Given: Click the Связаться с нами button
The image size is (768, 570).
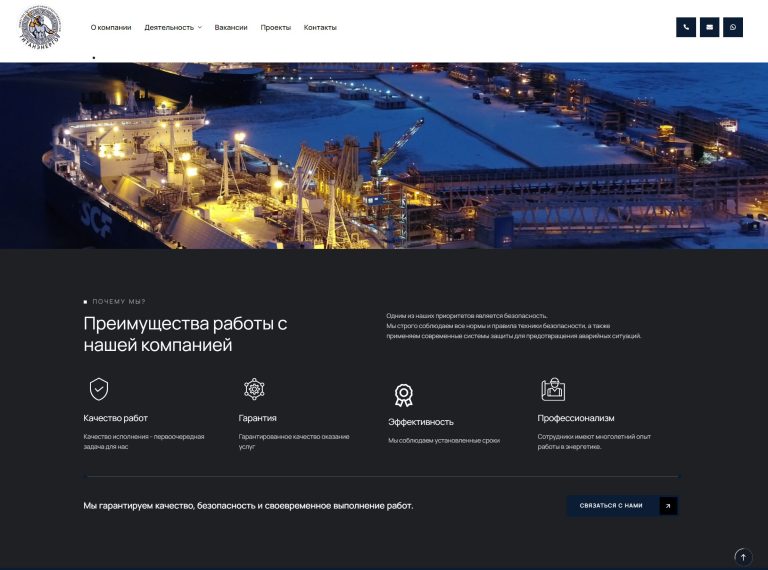Looking at the screenshot, I should 611,506.
